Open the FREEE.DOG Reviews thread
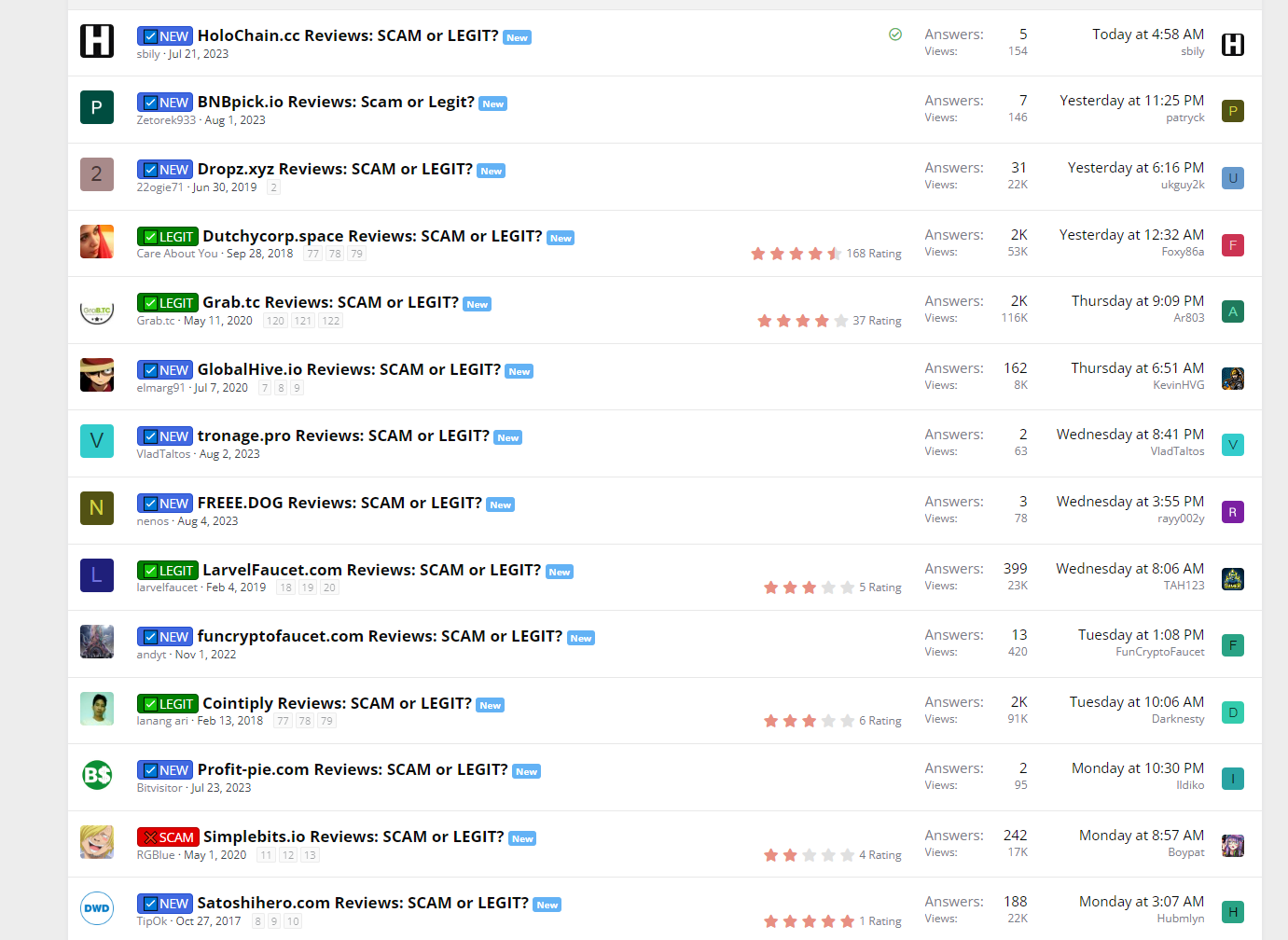Viewport: 1288px width, 940px height. [339, 503]
